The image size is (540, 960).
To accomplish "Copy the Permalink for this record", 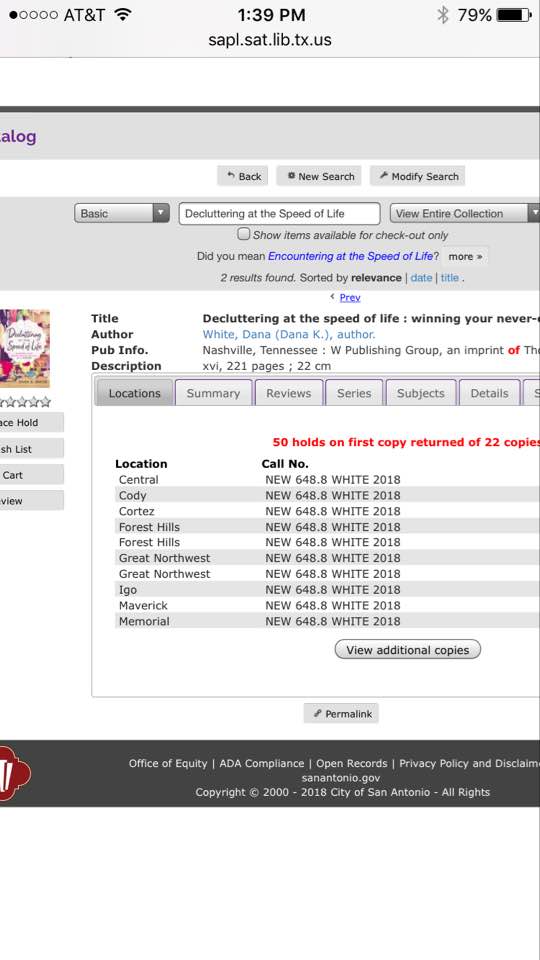I will point(341,714).
